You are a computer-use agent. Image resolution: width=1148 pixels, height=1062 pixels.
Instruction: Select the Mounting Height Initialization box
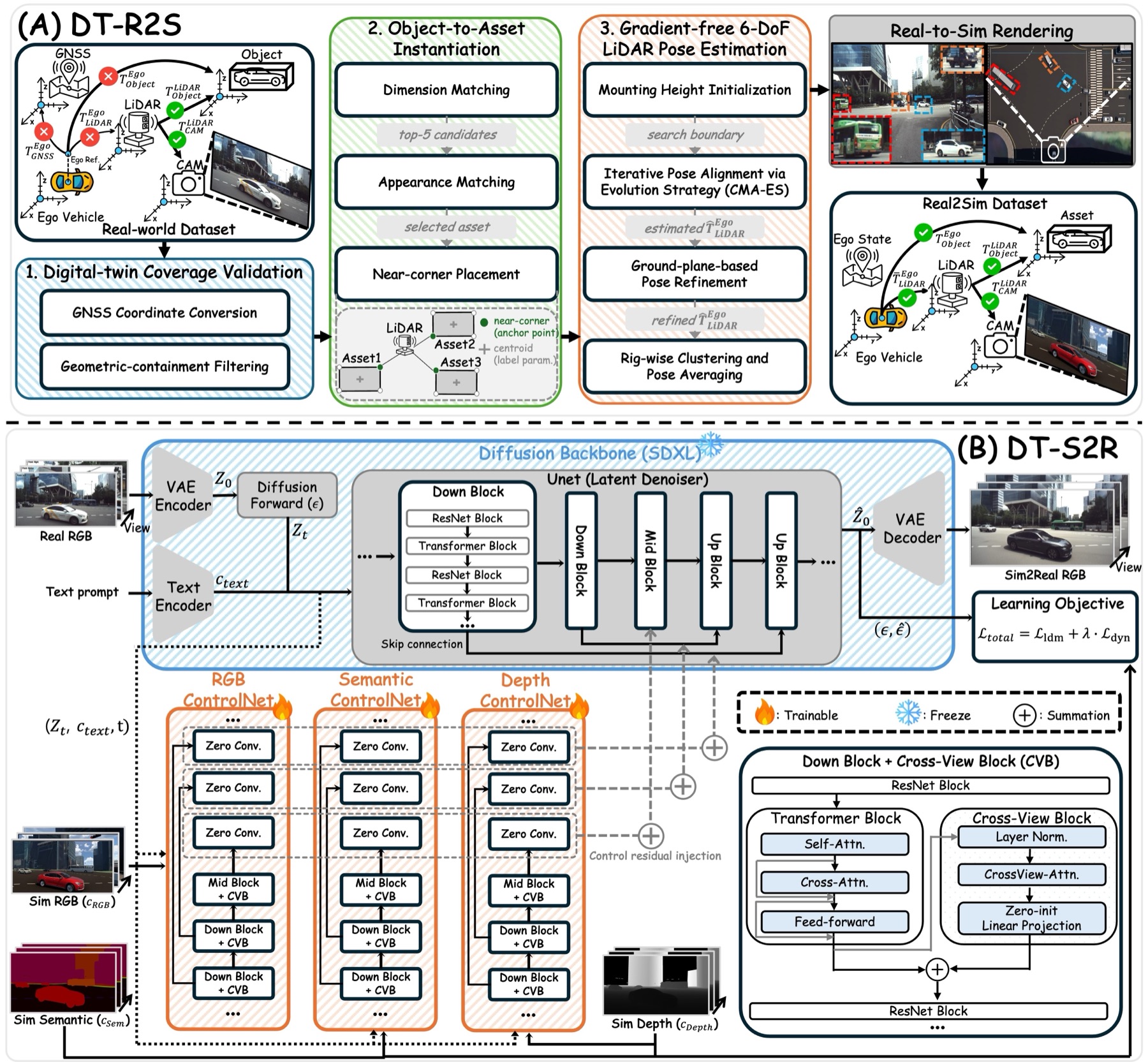pyautogui.click(x=695, y=90)
